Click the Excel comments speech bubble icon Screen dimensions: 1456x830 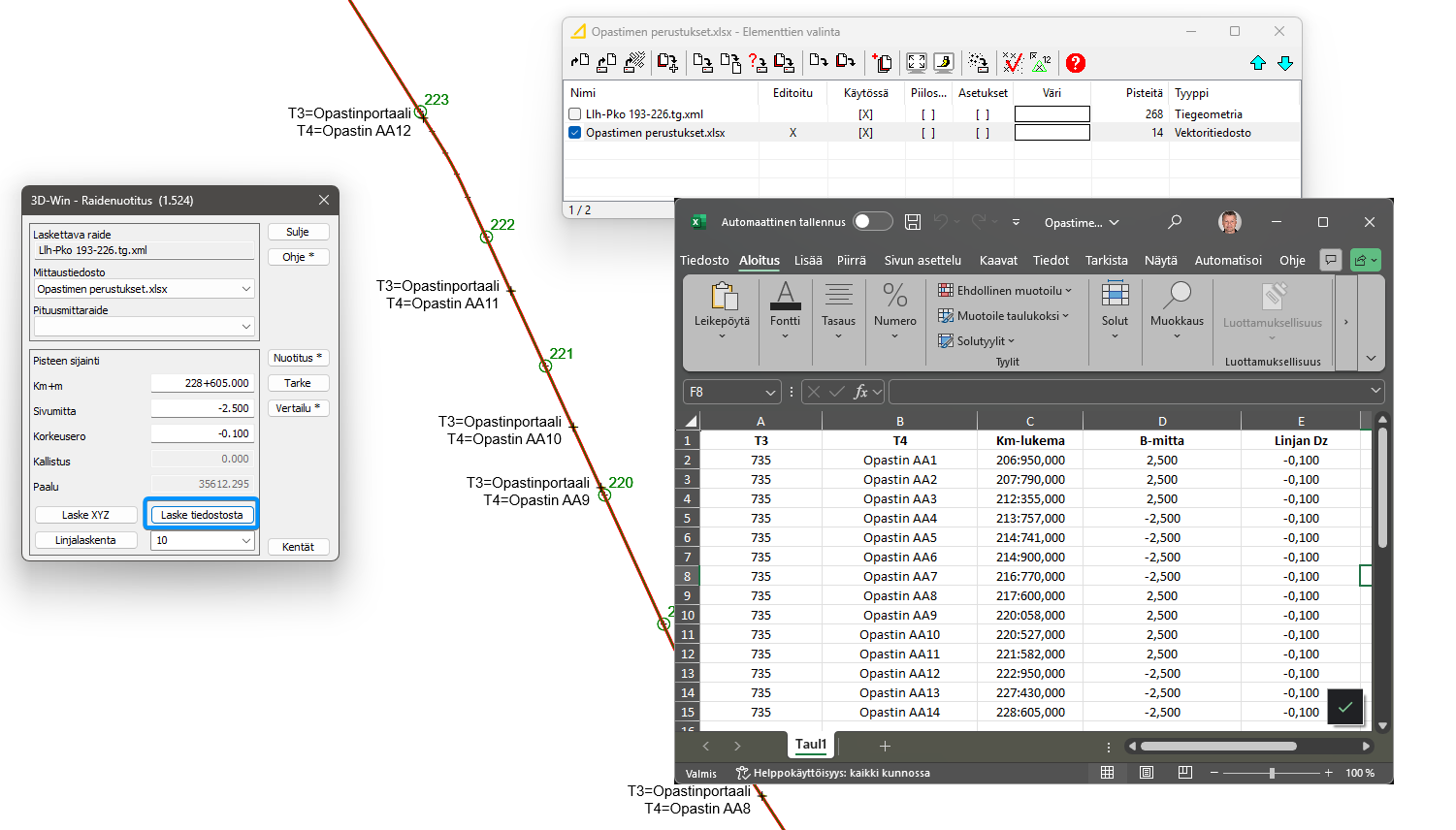[x=1331, y=260]
